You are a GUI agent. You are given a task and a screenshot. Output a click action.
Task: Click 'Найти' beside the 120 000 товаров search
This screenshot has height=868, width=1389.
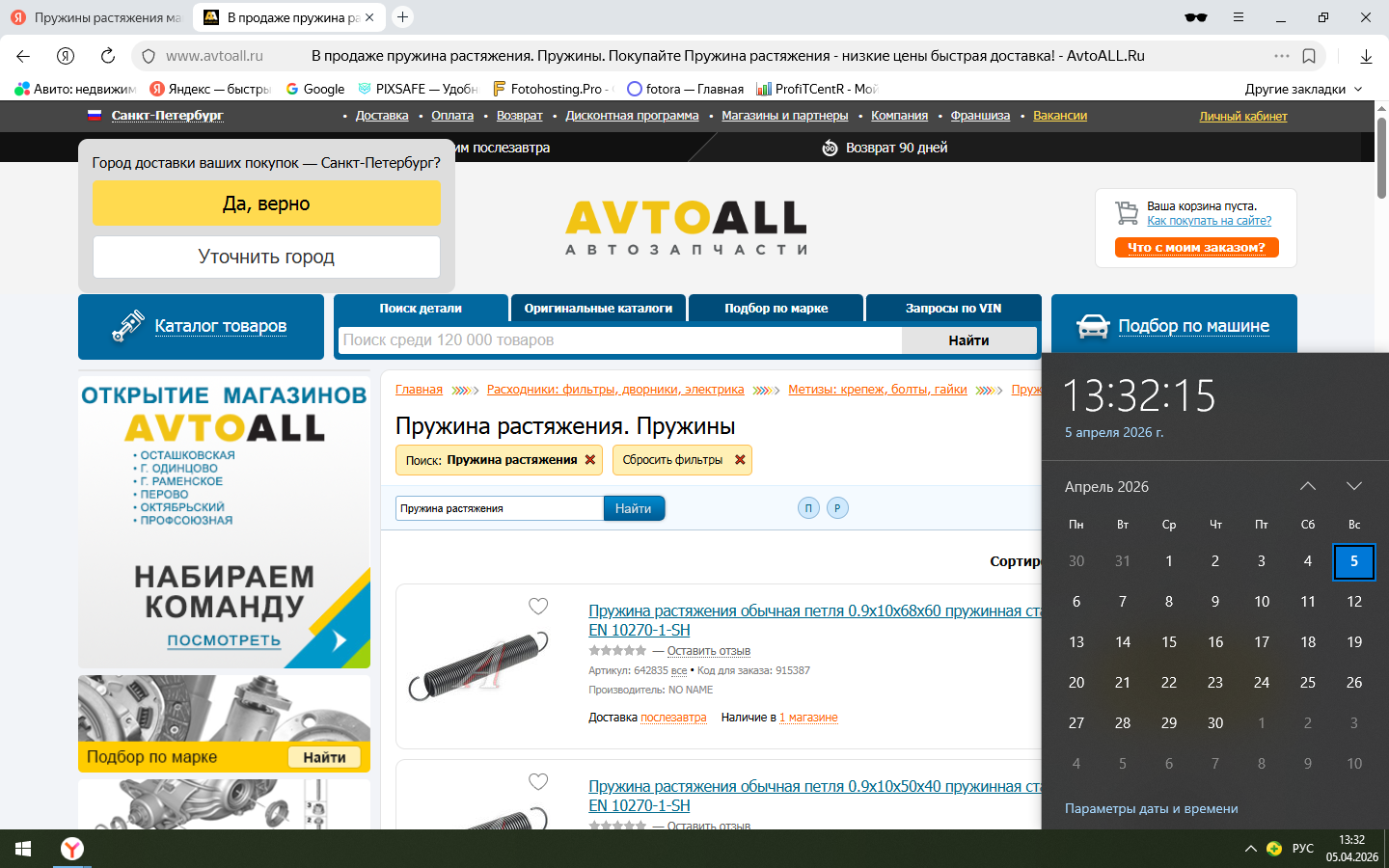(x=968, y=340)
